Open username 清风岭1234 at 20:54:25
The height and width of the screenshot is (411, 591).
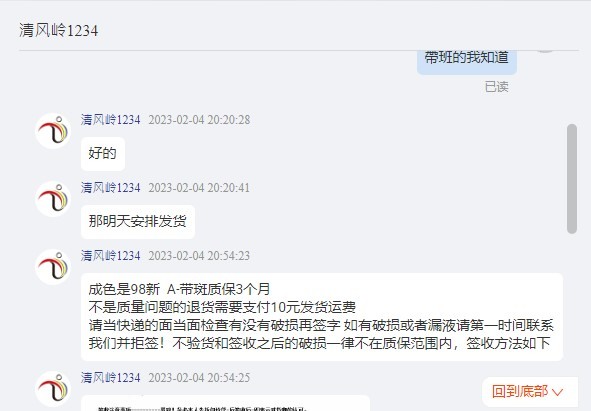pos(110,377)
